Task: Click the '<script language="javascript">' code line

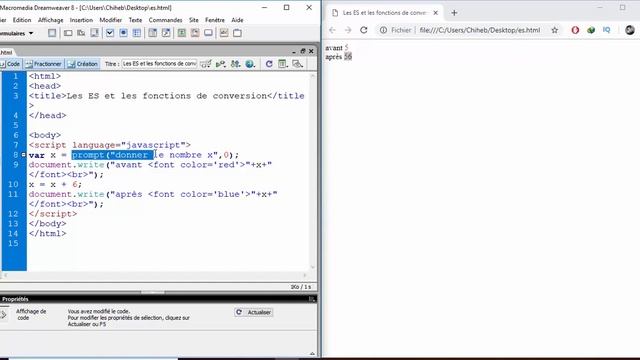Action: pyautogui.click(x=110, y=145)
